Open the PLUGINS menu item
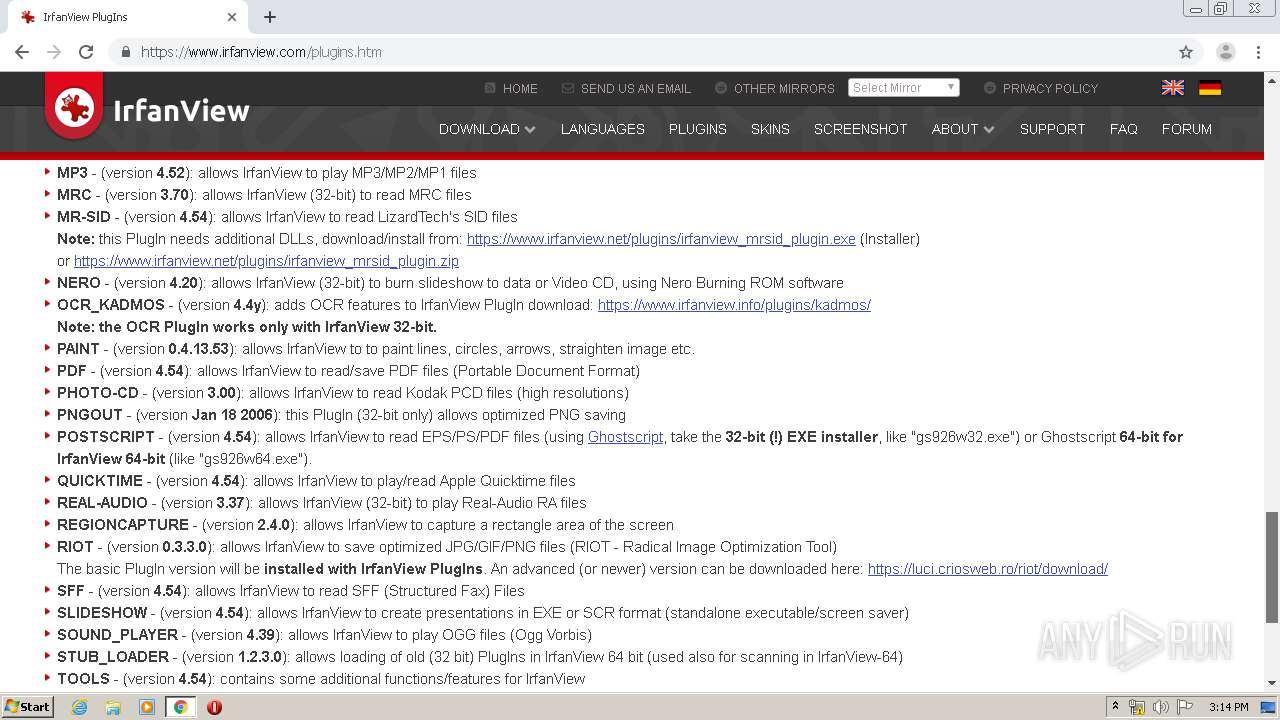Image resolution: width=1280 pixels, height=720 pixels. [698, 129]
